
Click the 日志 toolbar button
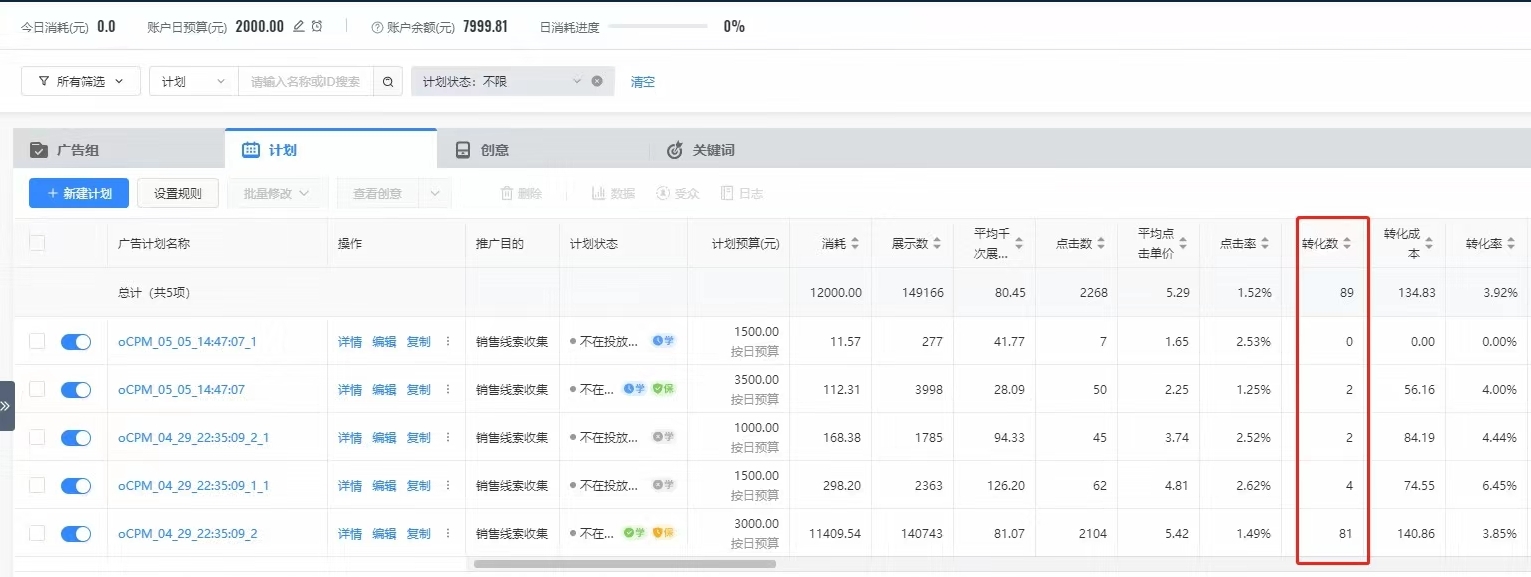(x=742, y=193)
